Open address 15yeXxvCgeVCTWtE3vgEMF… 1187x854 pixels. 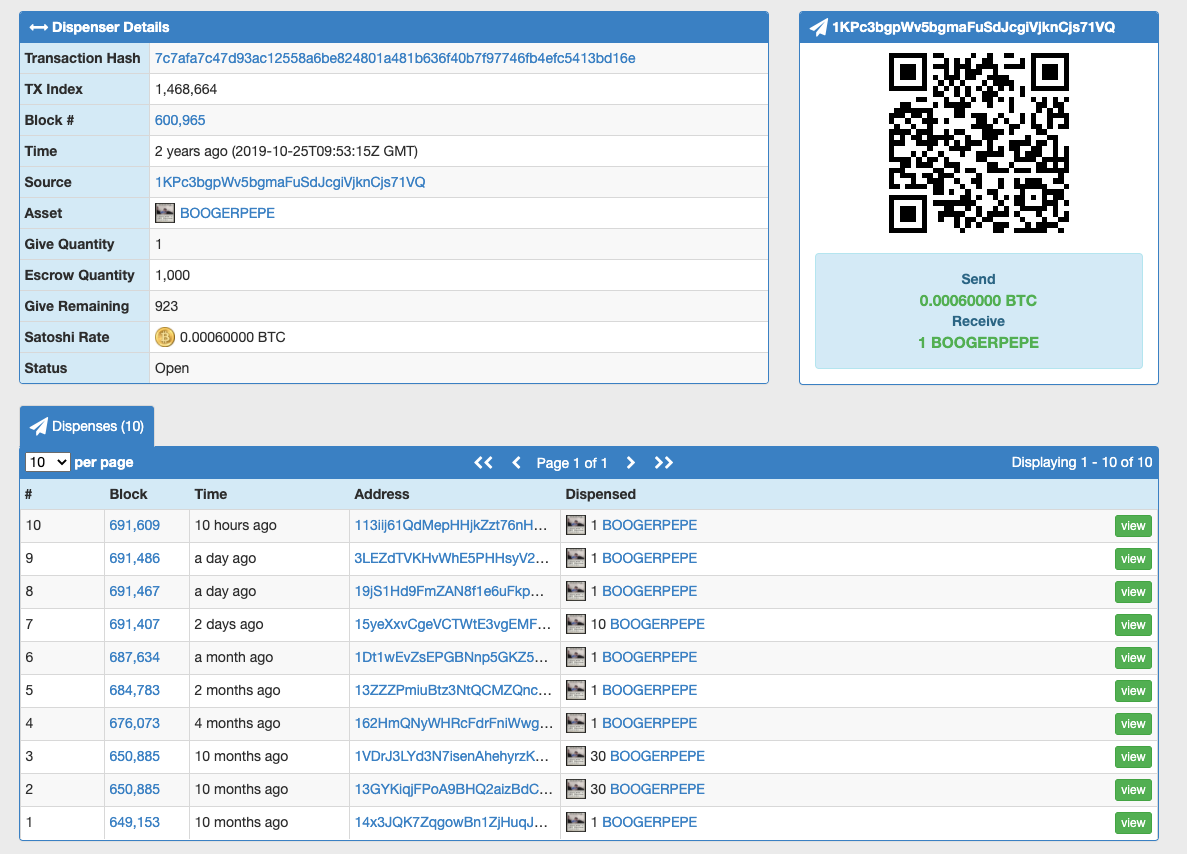tap(453, 625)
